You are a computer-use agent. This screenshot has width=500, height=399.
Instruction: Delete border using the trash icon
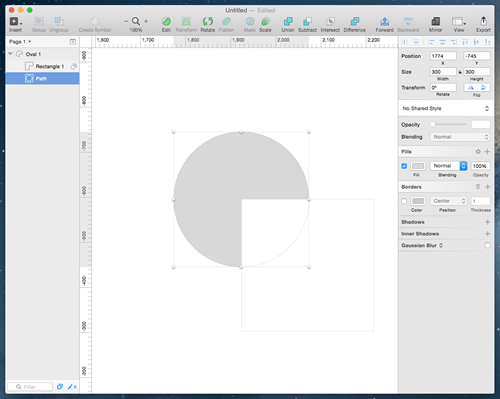tap(478, 187)
